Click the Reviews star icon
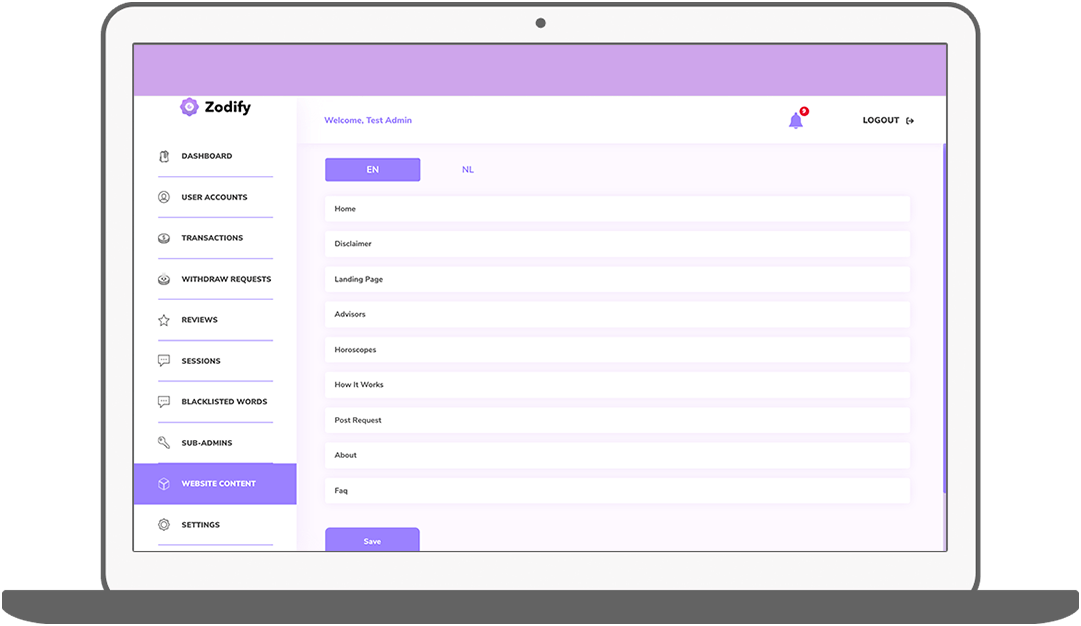1081x626 pixels. pos(164,321)
